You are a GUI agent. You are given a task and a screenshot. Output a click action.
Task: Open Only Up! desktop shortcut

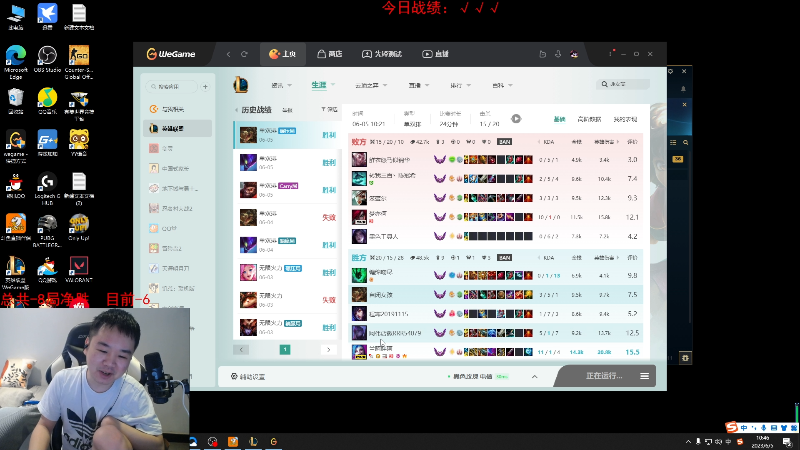click(79, 228)
